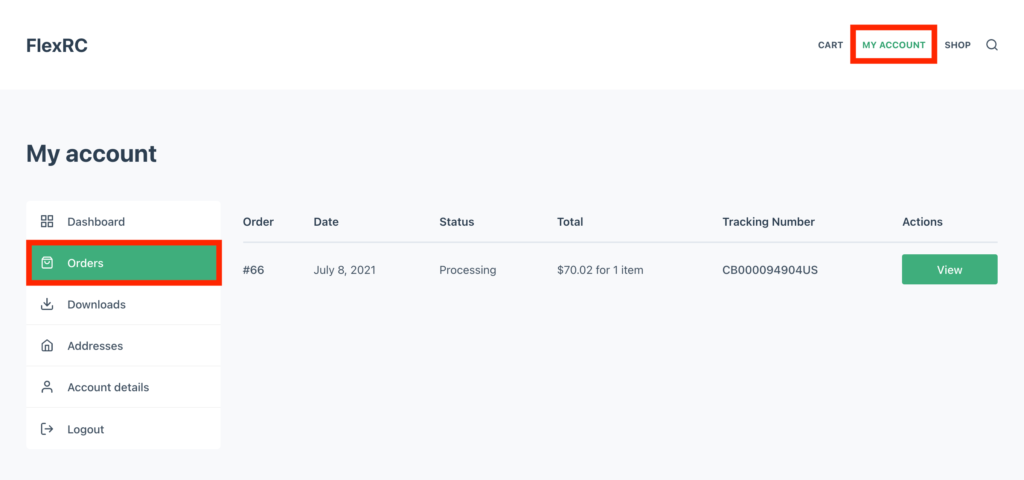
Task: Go to MY ACCOUNT in top navigation
Action: coord(893,45)
